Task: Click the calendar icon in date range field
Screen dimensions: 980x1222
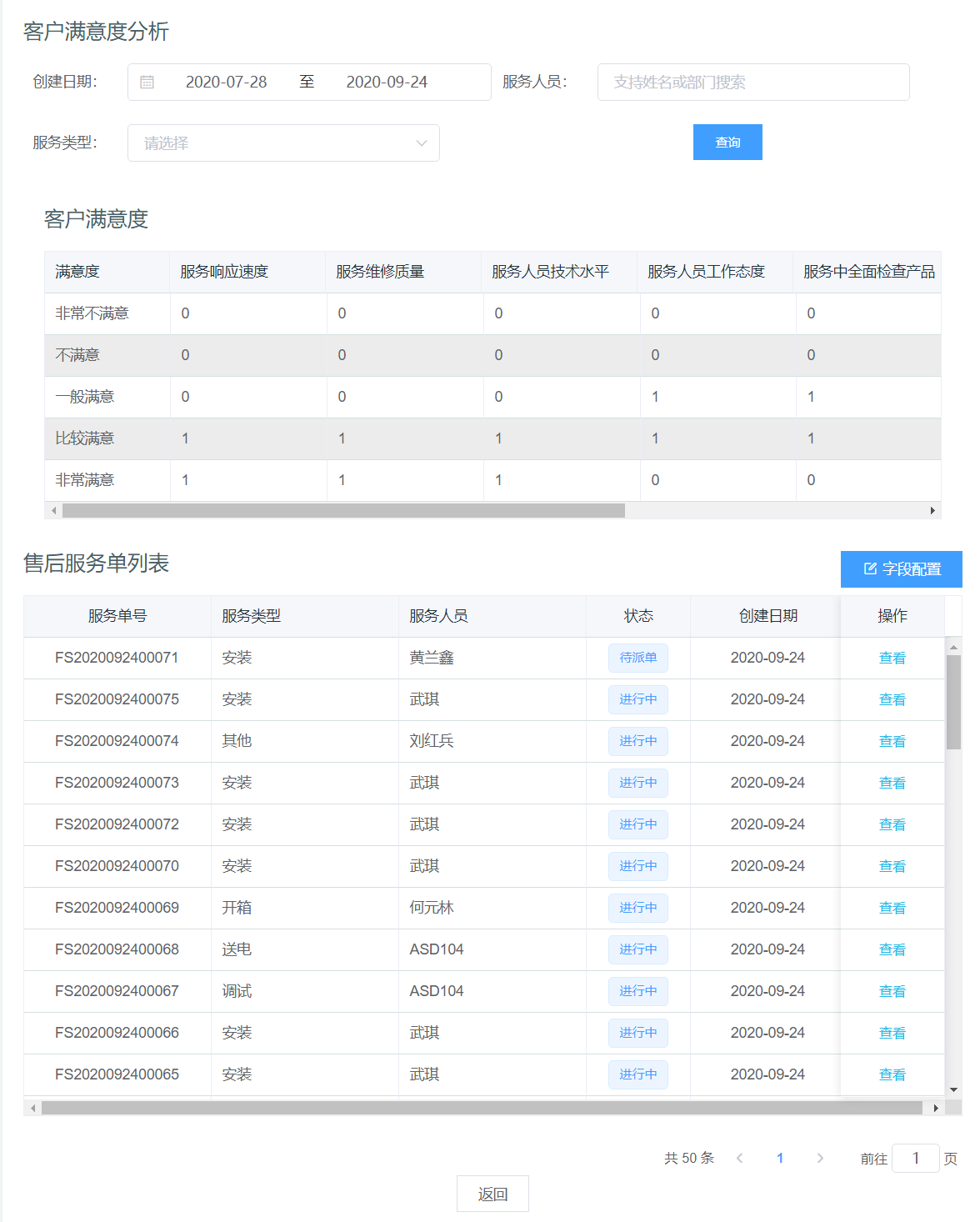Action: [x=147, y=83]
